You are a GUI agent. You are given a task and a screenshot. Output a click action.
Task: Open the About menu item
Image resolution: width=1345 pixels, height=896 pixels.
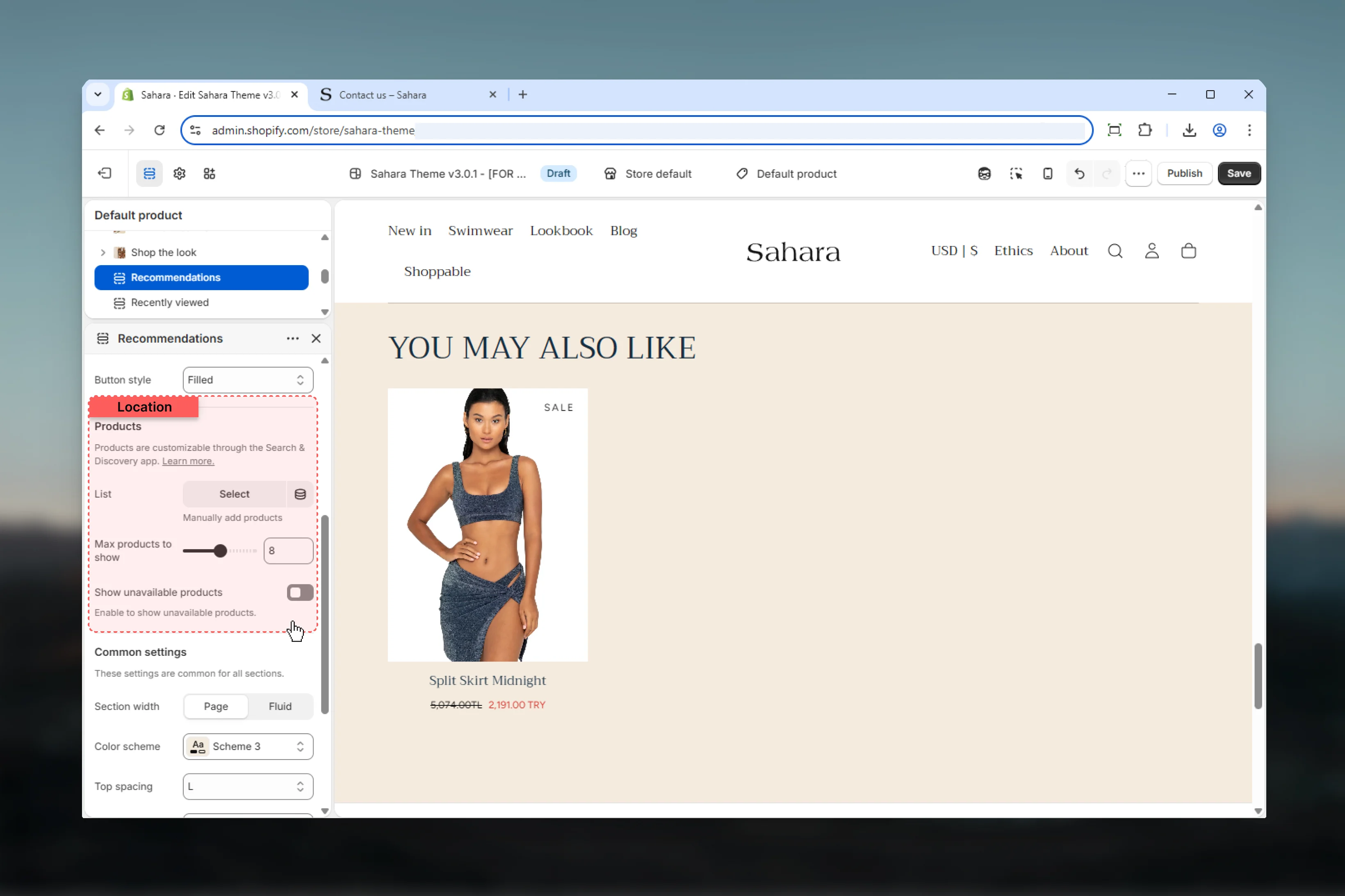point(1068,250)
